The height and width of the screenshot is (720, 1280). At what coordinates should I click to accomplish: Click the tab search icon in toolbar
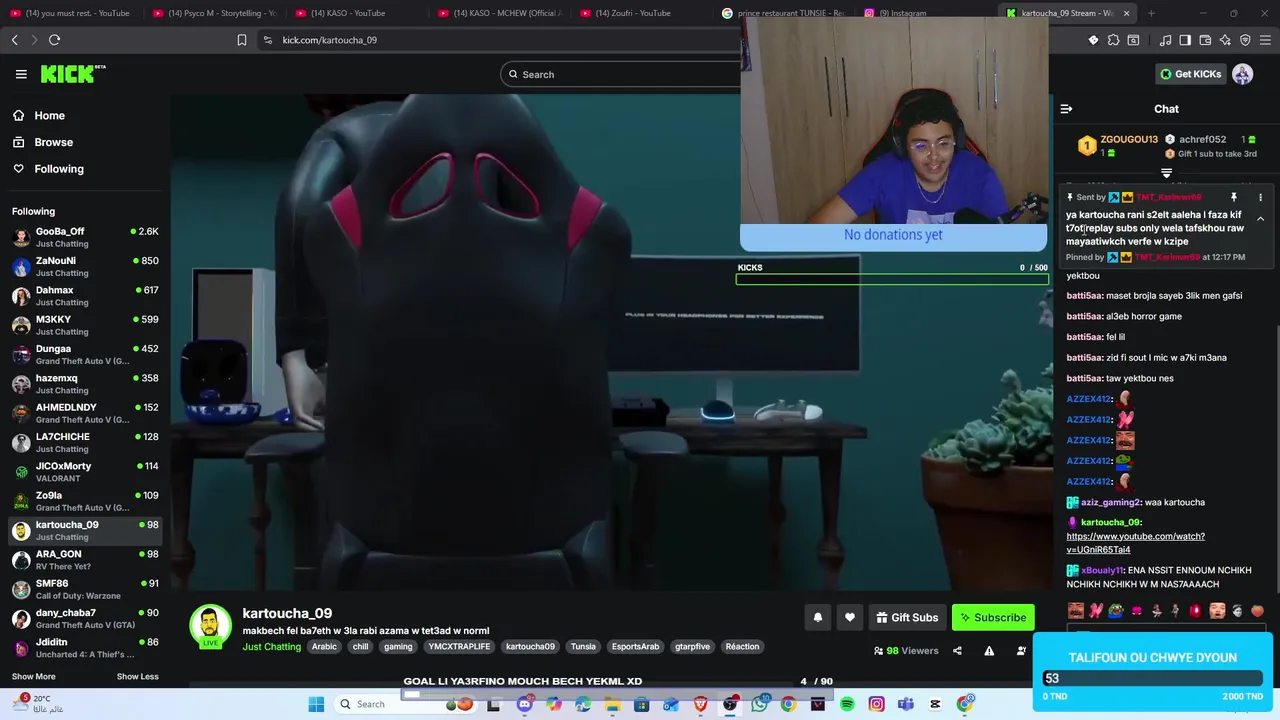point(1133,40)
